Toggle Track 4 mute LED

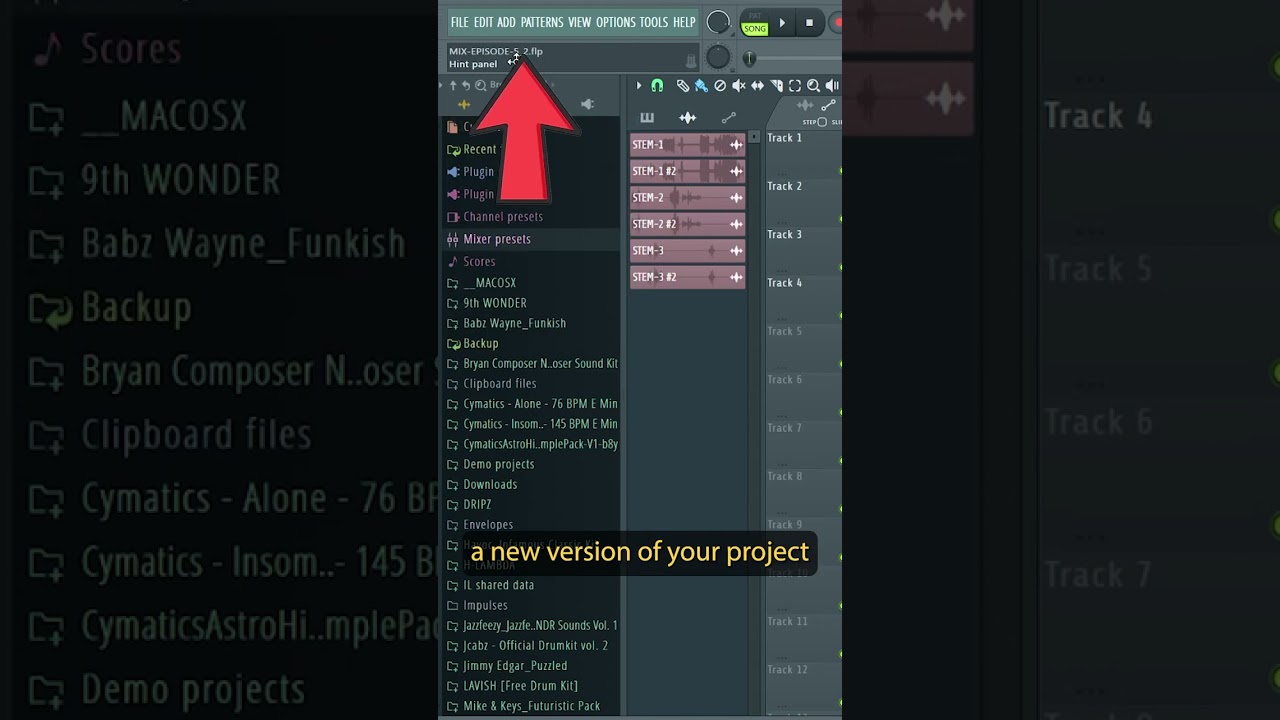840,315
